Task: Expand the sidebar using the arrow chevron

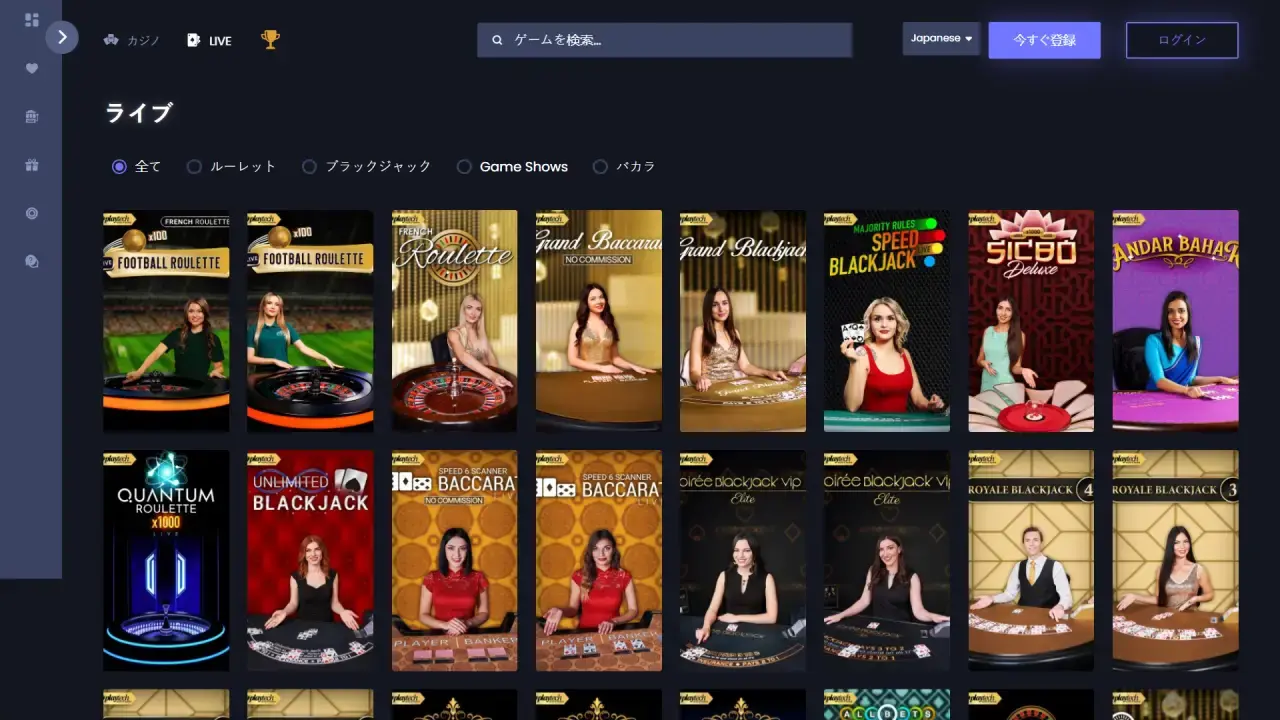Action: [x=62, y=37]
